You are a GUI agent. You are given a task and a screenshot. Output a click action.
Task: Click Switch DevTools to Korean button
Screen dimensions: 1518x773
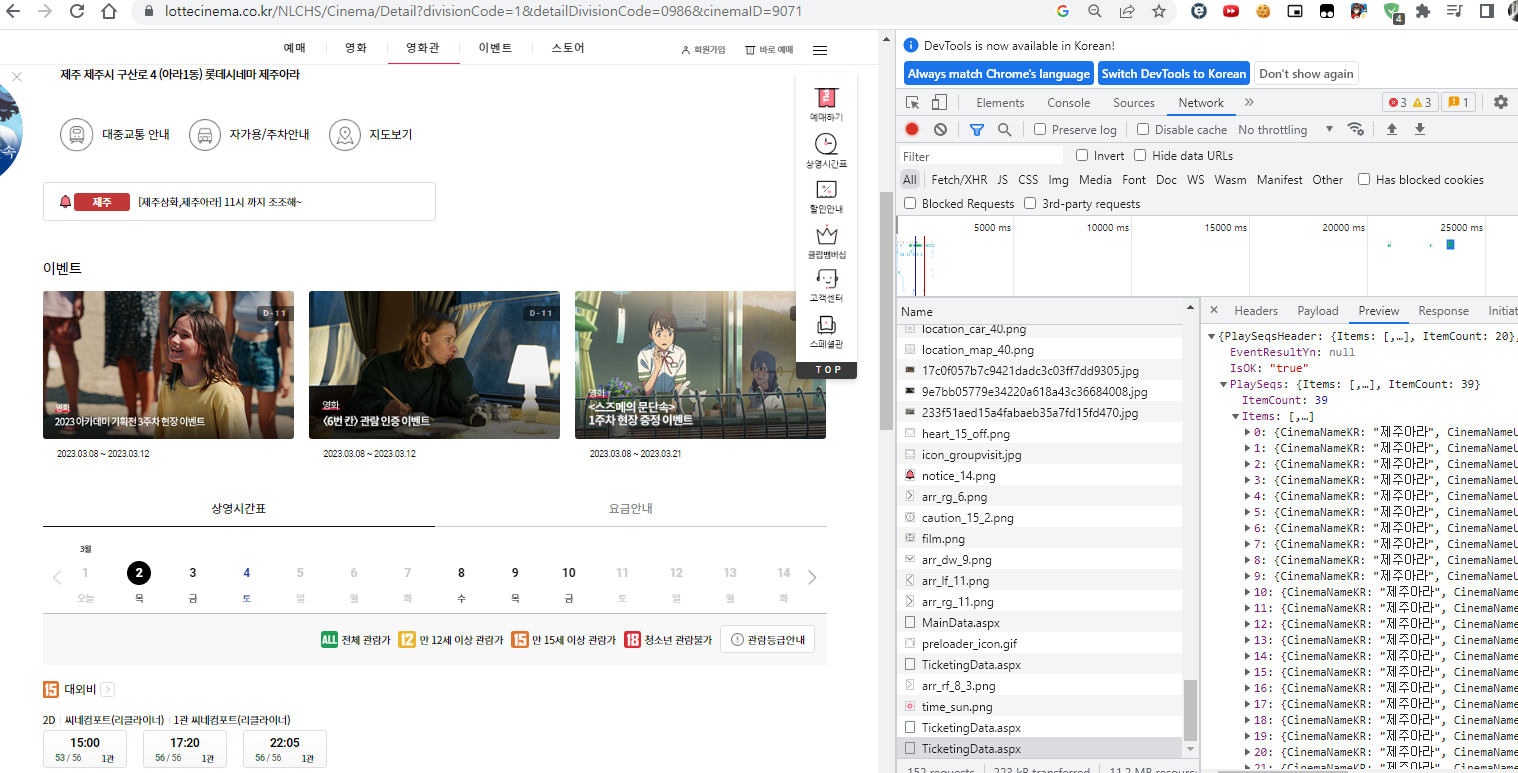point(1174,74)
